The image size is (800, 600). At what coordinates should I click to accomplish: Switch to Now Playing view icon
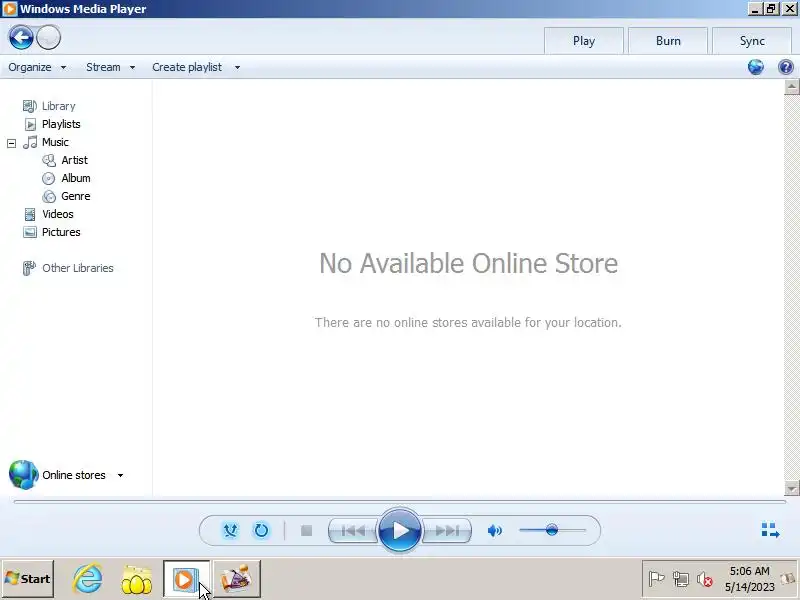click(x=770, y=530)
